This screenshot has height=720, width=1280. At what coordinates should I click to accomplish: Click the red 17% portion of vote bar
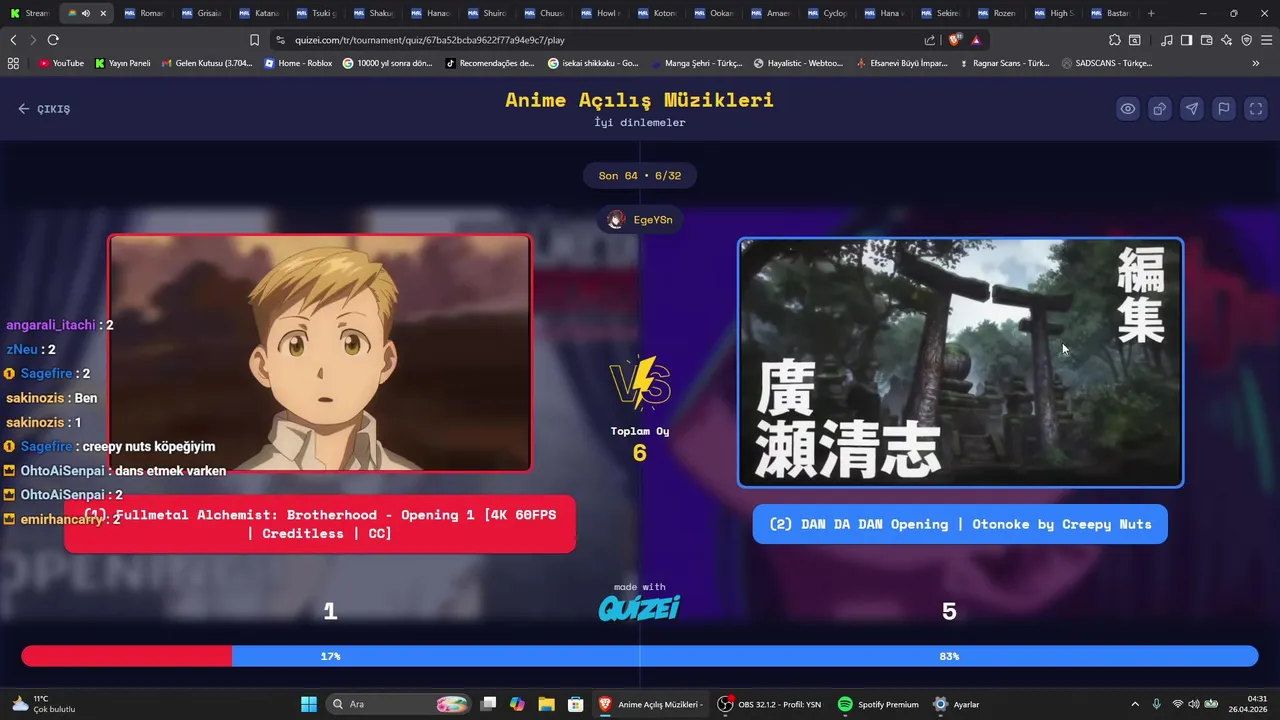pos(127,656)
